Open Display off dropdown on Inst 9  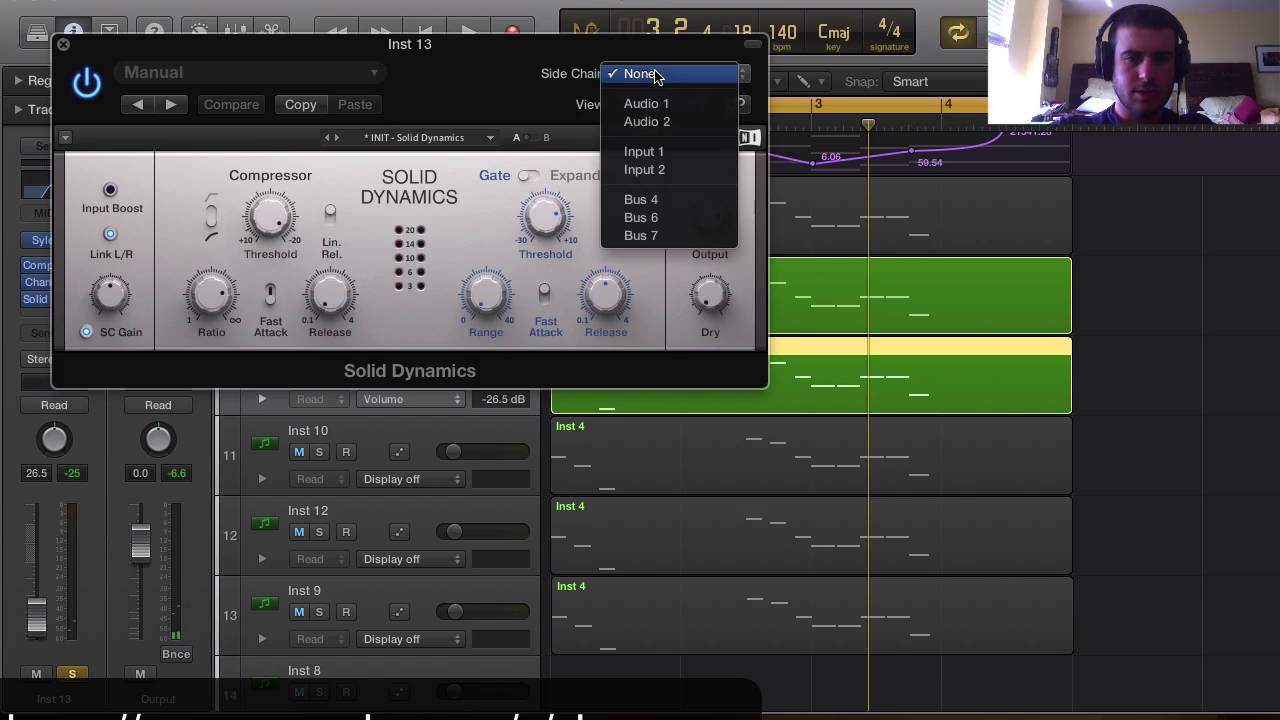[x=411, y=639]
